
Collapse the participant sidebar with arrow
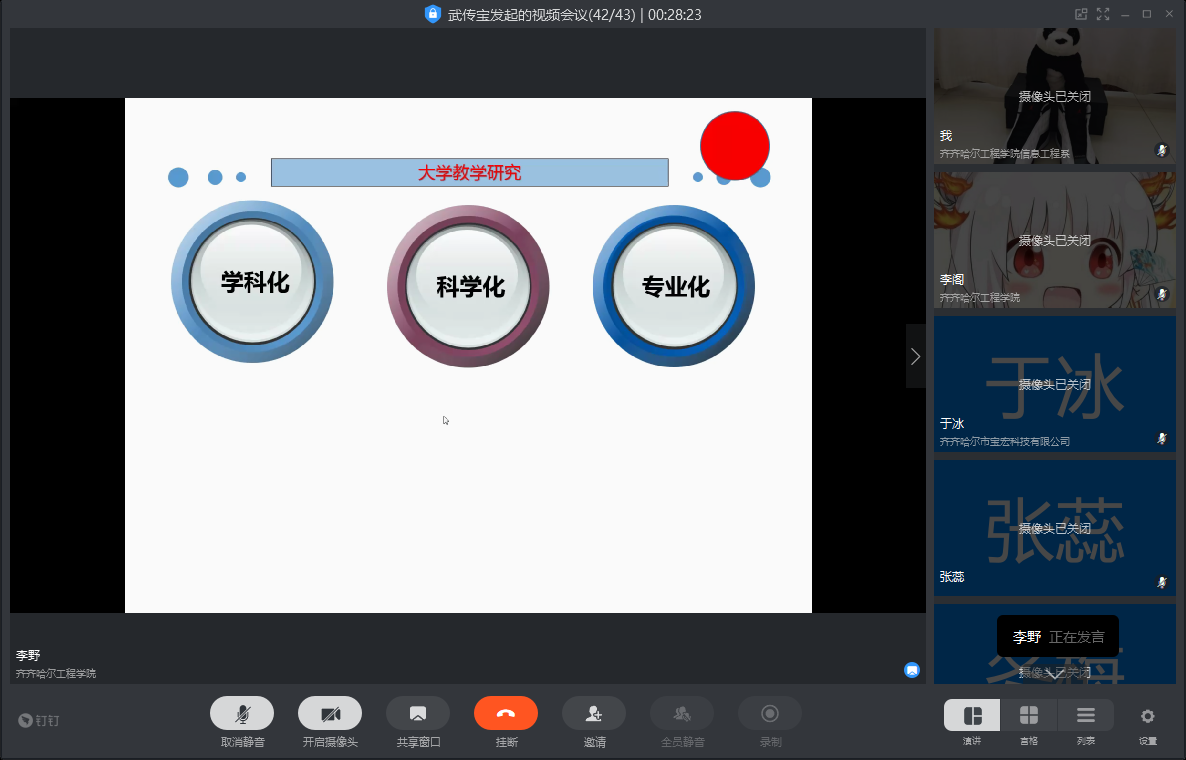(x=915, y=356)
